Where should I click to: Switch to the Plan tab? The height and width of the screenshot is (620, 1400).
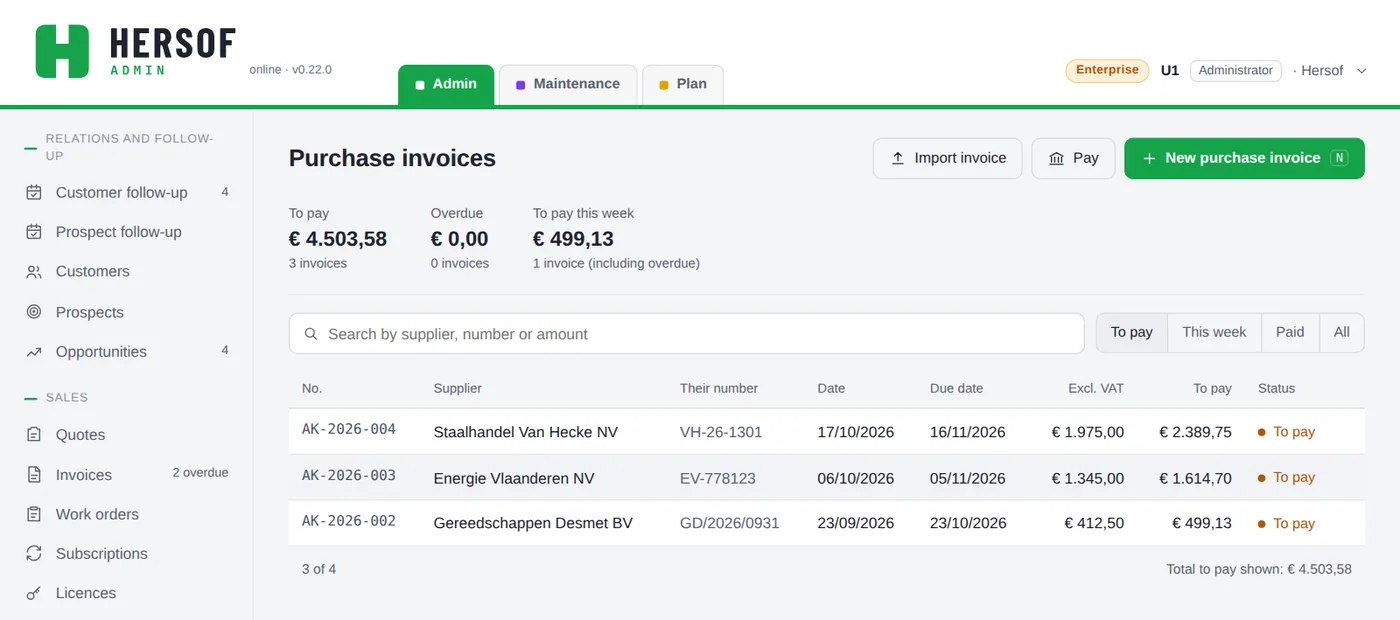[683, 84]
